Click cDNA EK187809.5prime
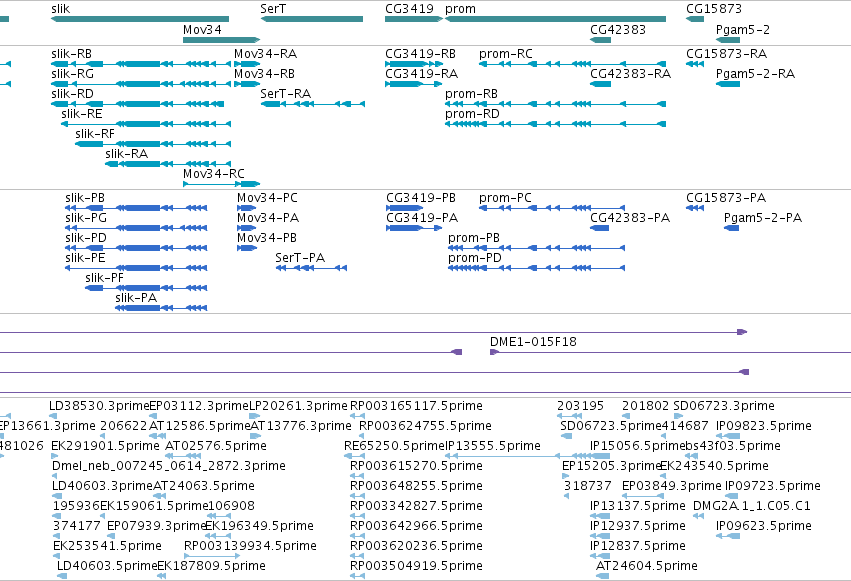Viewport: 851px width, 581px height. [162, 576]
